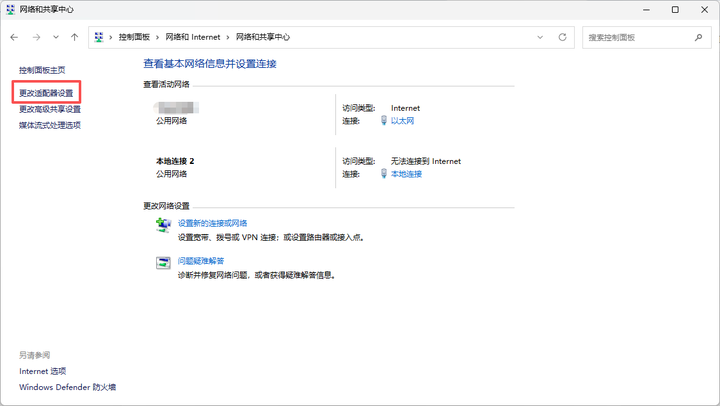Expand chevron after 控制面板 breadcrumb

pyautogui.click(x=157, y=37)
